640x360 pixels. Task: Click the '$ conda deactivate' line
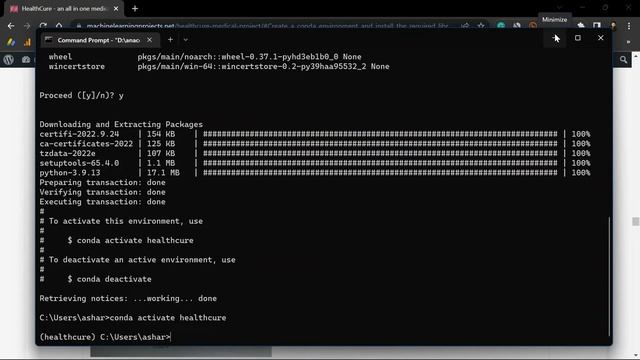coord(109,279)
